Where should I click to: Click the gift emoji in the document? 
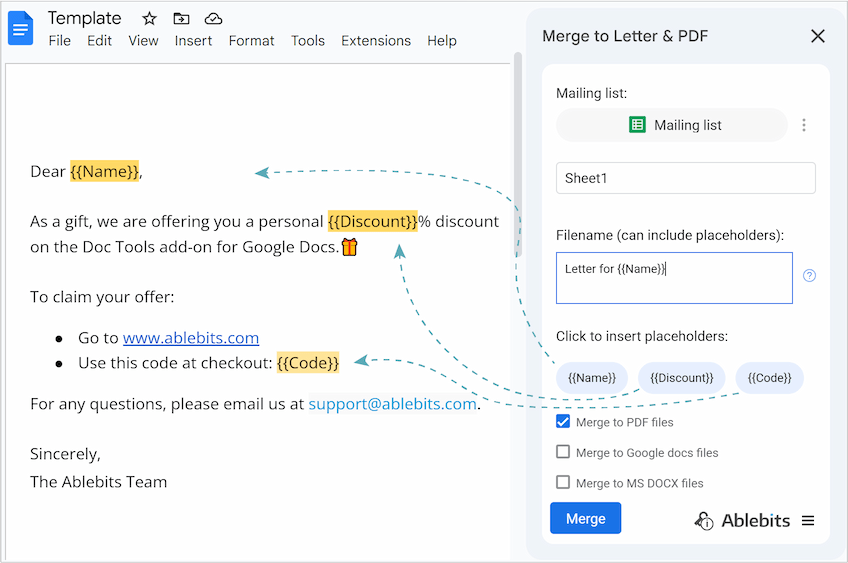350,247
